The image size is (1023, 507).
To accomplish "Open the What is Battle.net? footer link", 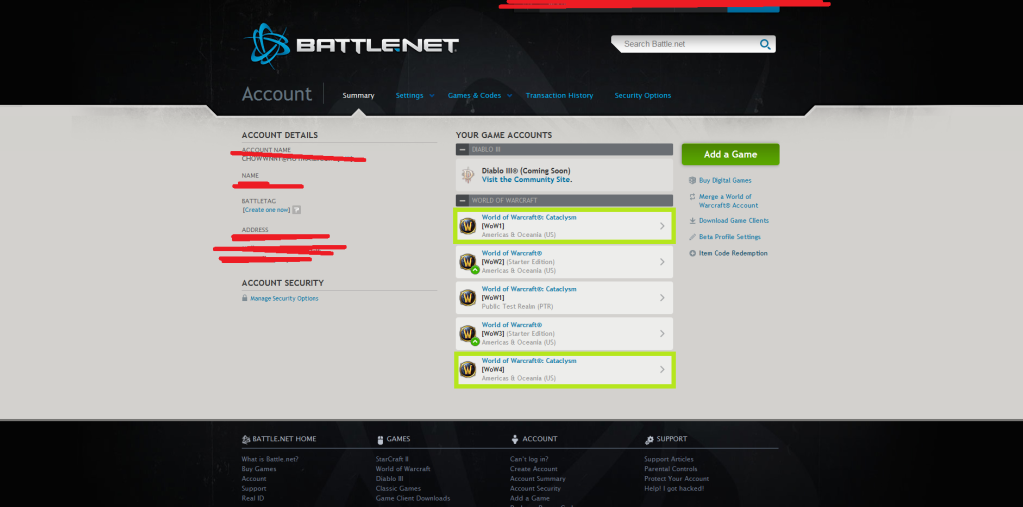I will [x=270, y=459].
